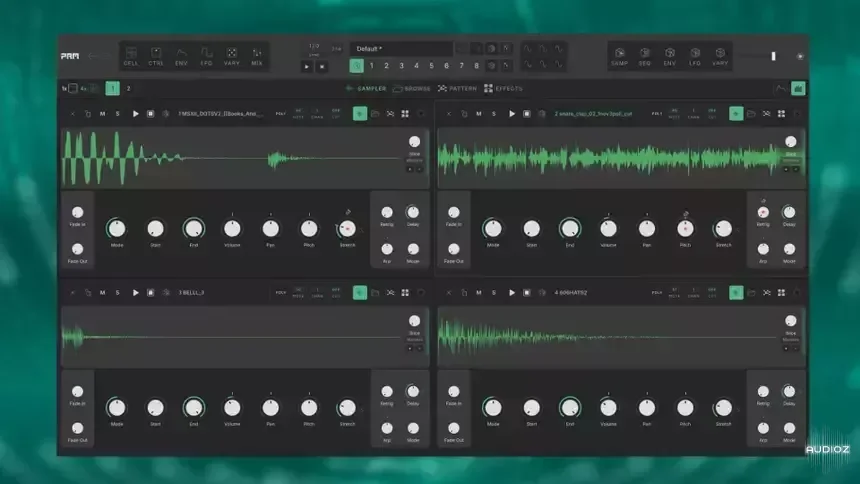Select page 2 of cells

coord(128,88)
